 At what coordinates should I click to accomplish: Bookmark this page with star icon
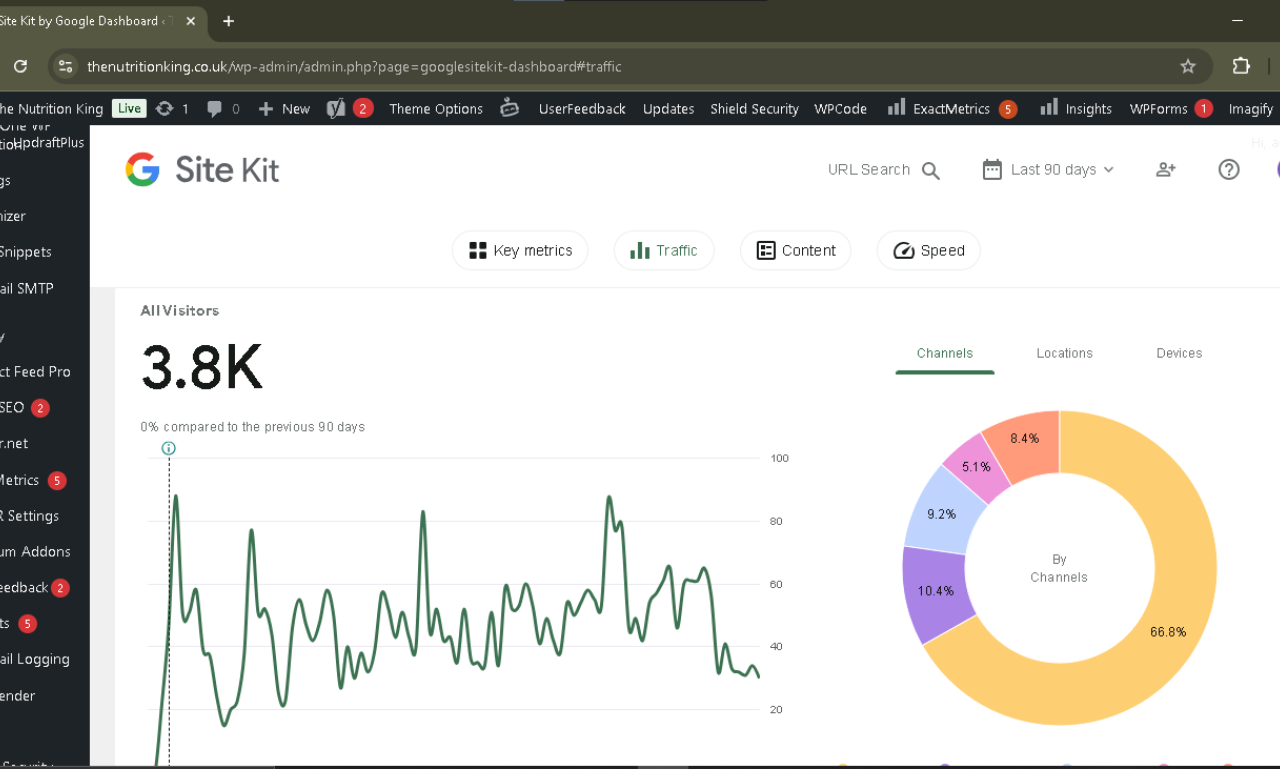[1188, 67]
